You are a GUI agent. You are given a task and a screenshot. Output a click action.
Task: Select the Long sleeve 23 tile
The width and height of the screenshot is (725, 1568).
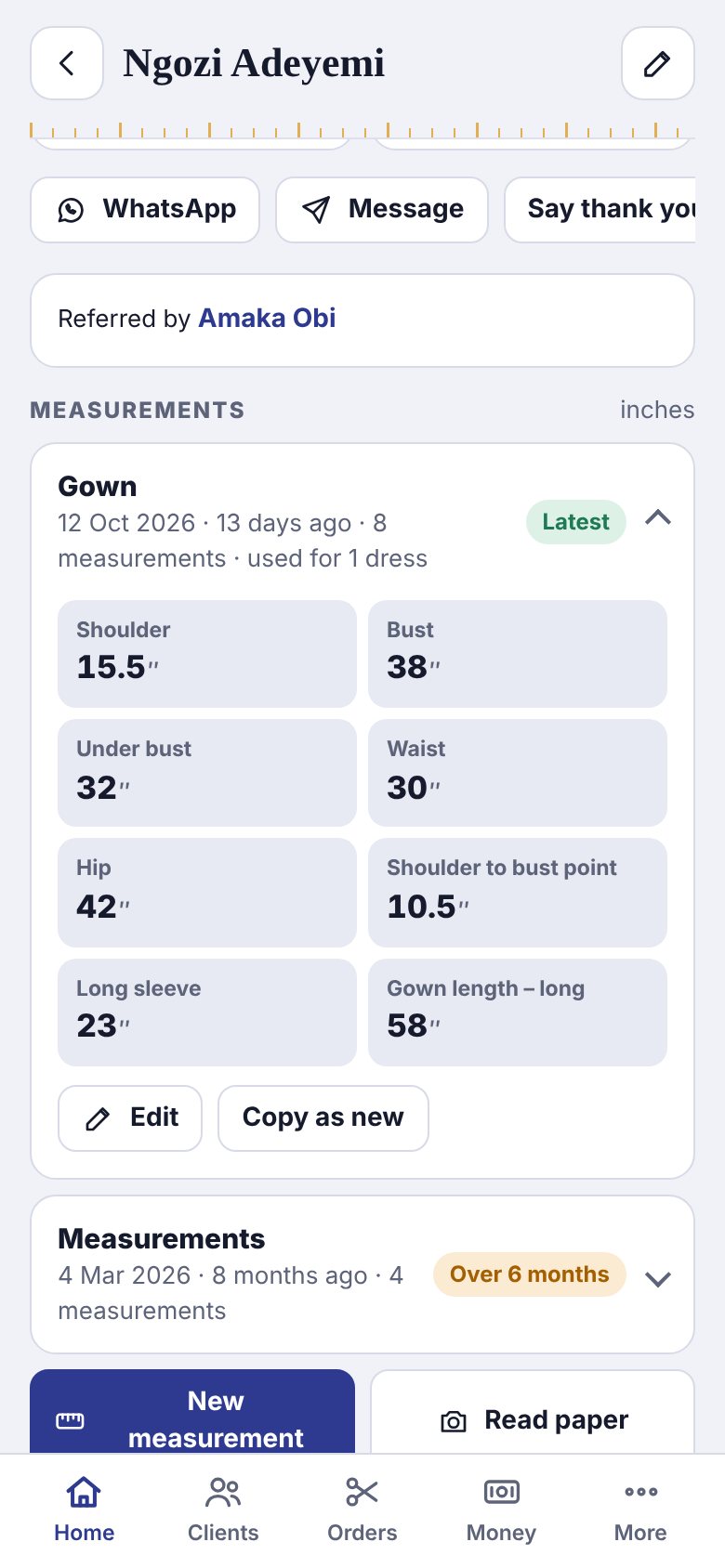click(x=207, y=1013)
